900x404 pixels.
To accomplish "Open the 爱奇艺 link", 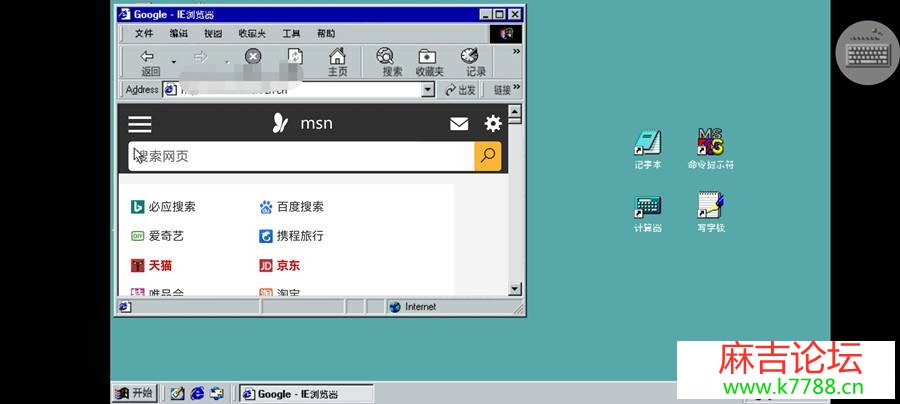I will [x=157, y=236].
